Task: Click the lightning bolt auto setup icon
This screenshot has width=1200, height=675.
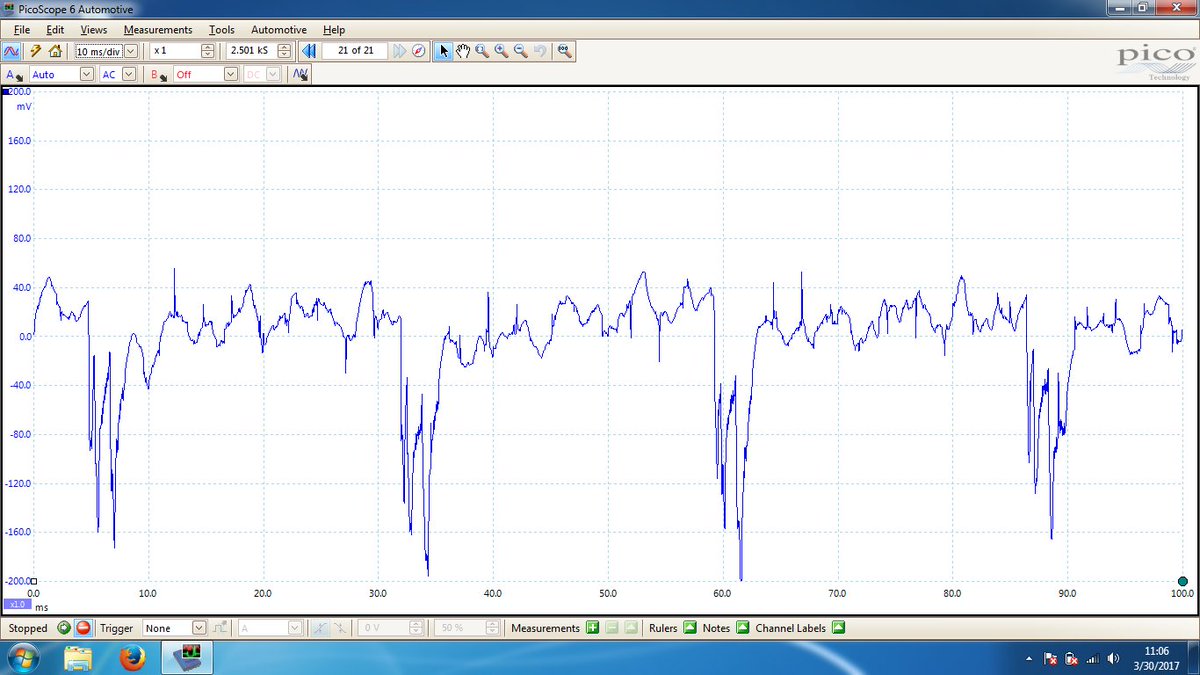Action: [36, 51]
